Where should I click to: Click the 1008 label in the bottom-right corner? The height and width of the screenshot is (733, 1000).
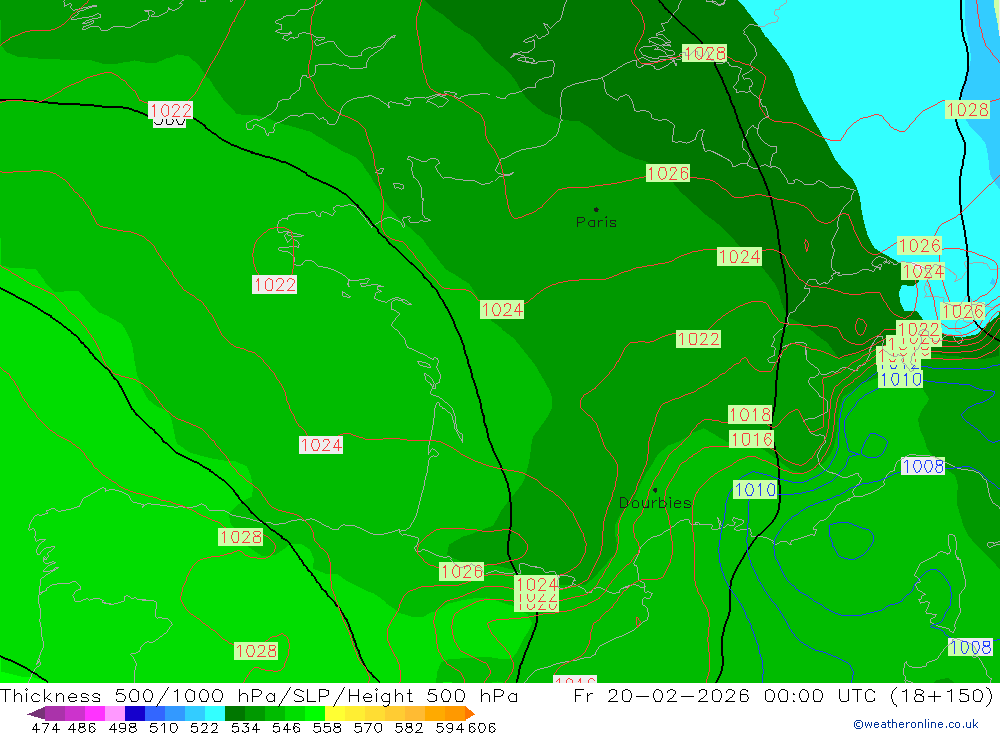click(969, 647)
